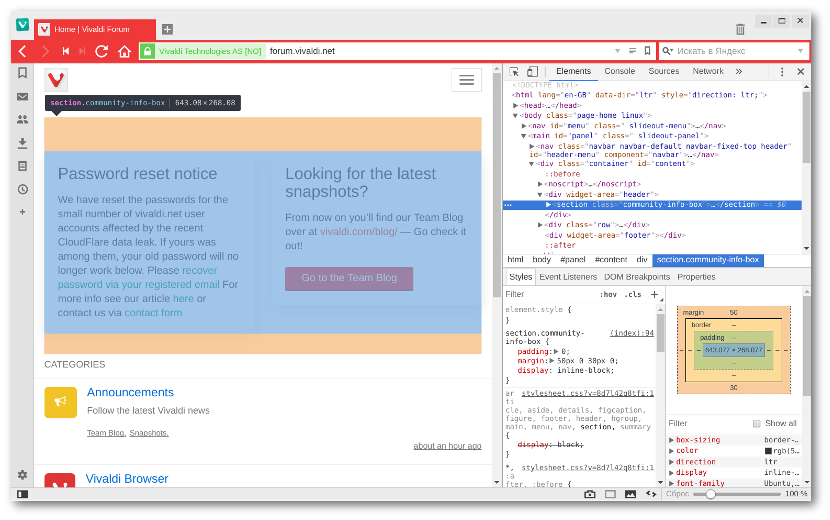Screen dimensions: 830x520
Task: Open Mail panel in sidebar
Action: 22,96
